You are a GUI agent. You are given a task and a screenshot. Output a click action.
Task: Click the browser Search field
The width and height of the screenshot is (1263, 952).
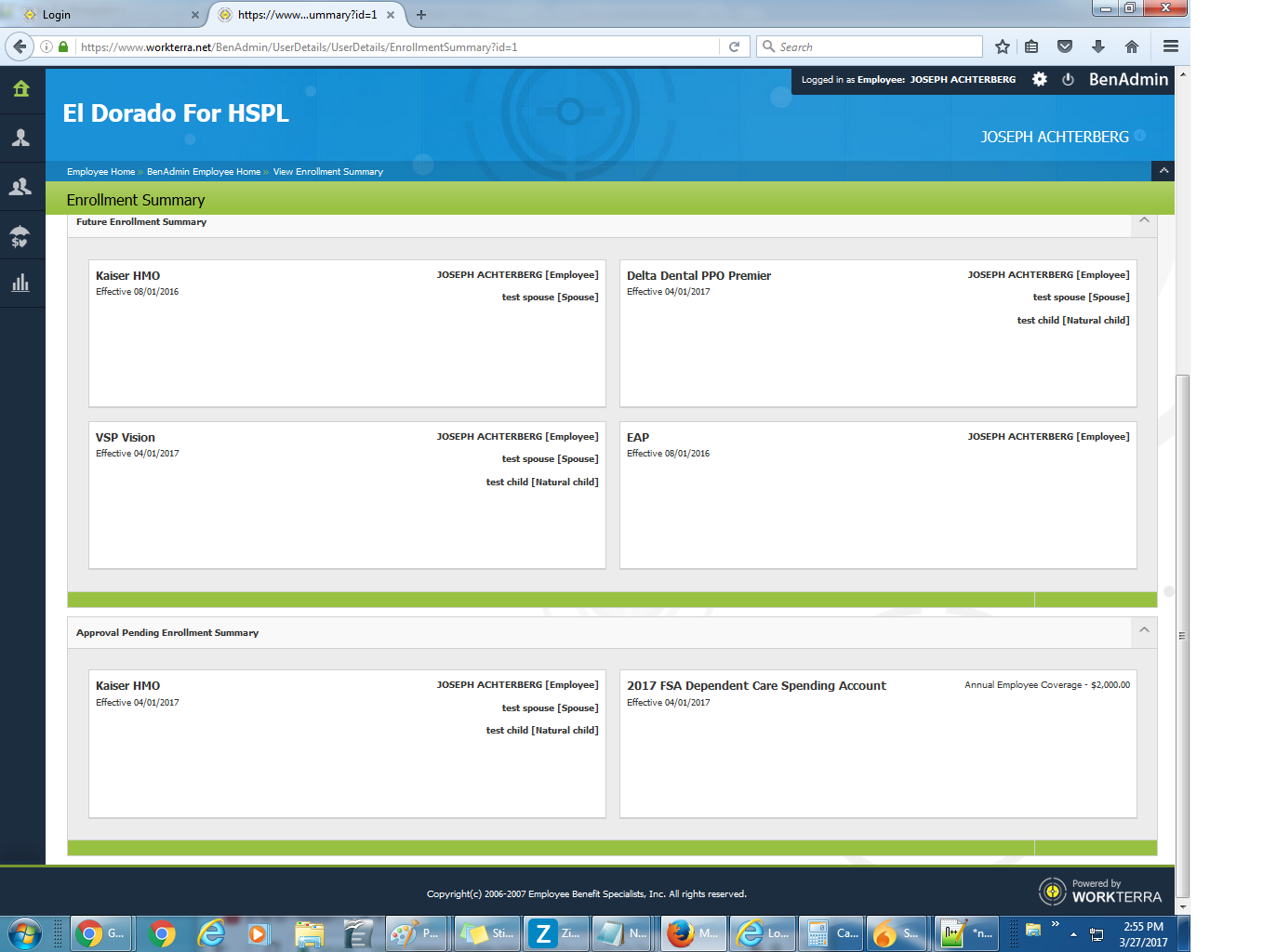pyautogui.click(x=870, y=46)
